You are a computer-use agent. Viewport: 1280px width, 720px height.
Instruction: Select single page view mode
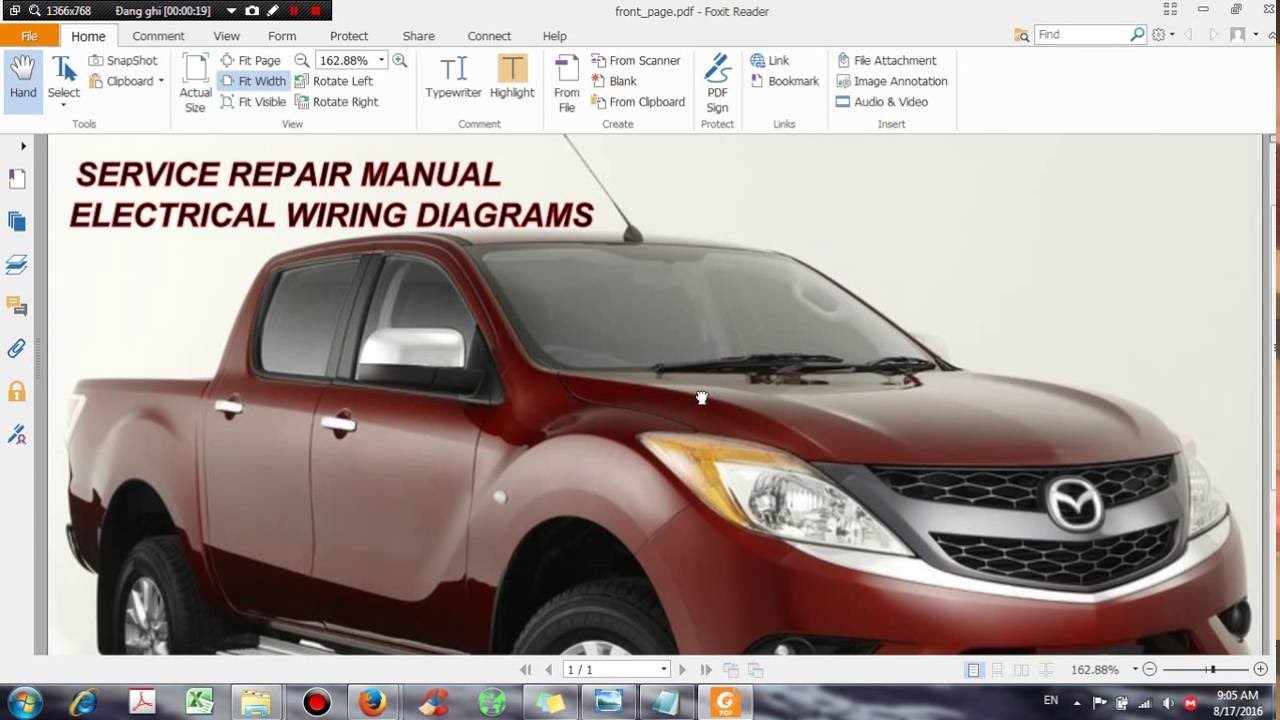pos(973,670)
